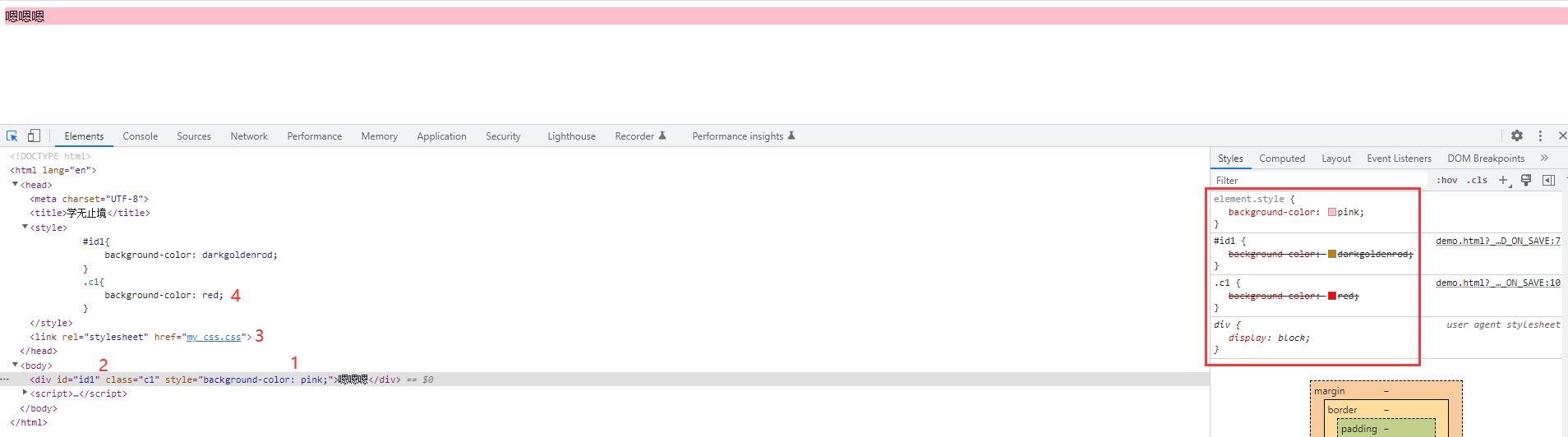Open the Recorder tab
Image resolution: width=1568 pixels, height=437 pixels.
[x=640, y=136]
